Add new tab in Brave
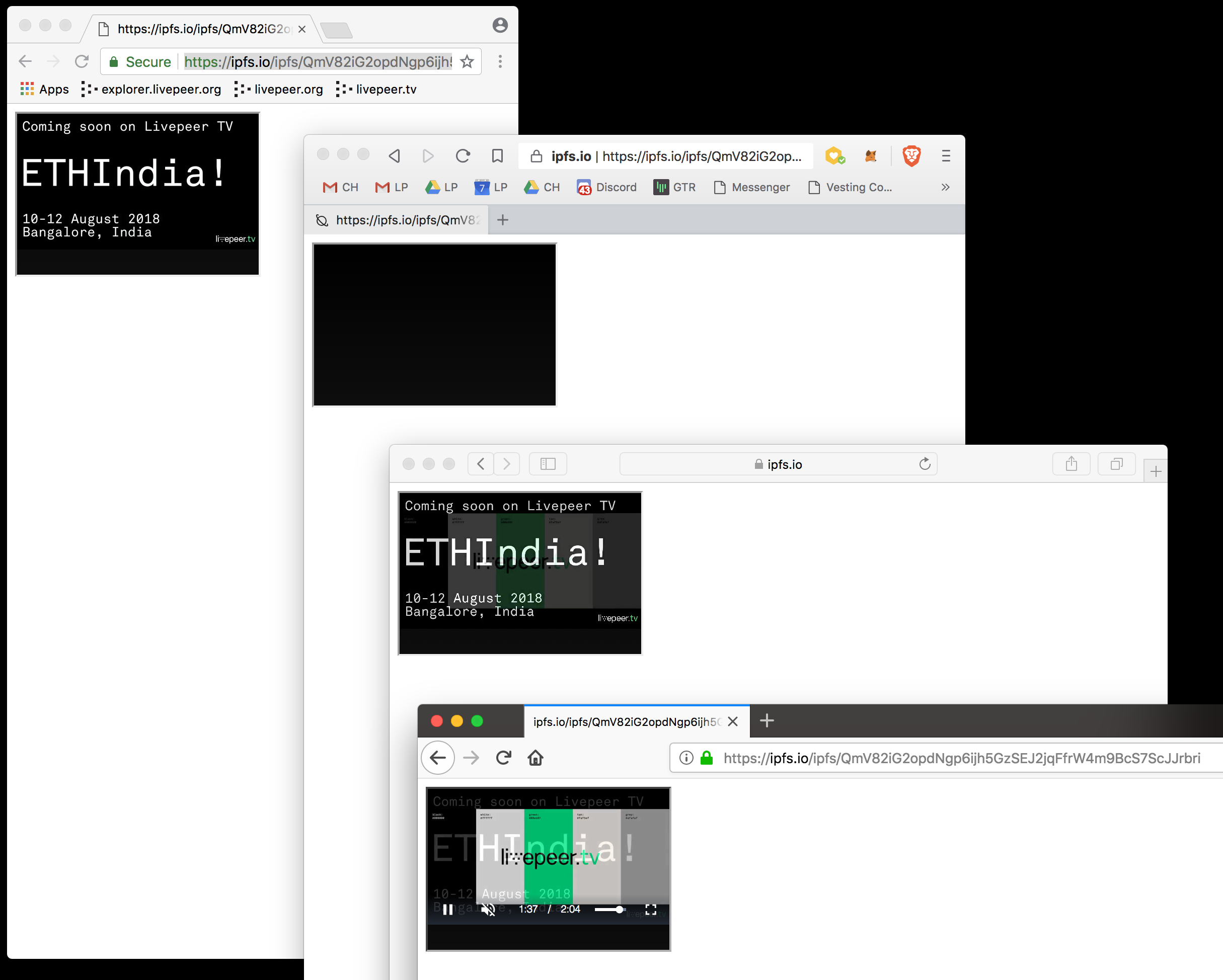This screenshot has width=1223, height=980. click(503, 220)
